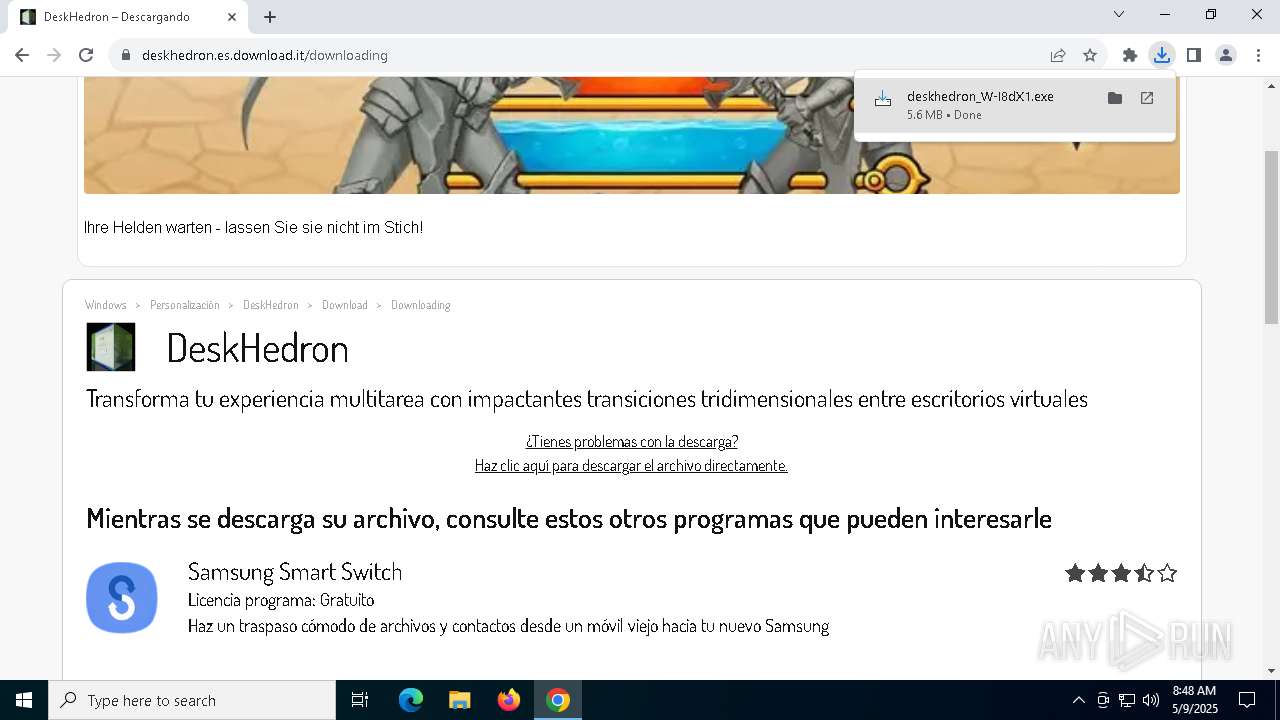Bookmark this tab with the star icon
The image size is (1280, 720).
[x=1090, y=55]
